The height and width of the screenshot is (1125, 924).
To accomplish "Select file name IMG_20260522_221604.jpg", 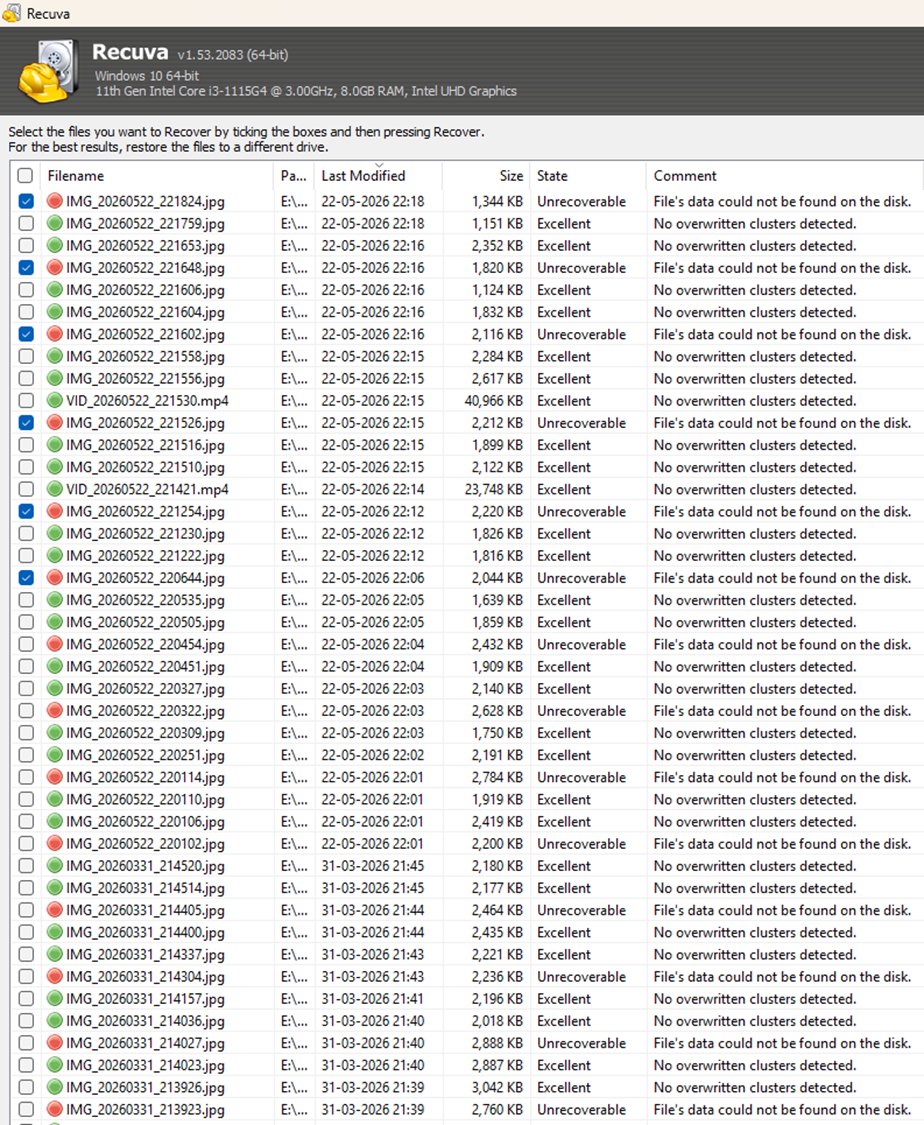I will coord(145,313).
